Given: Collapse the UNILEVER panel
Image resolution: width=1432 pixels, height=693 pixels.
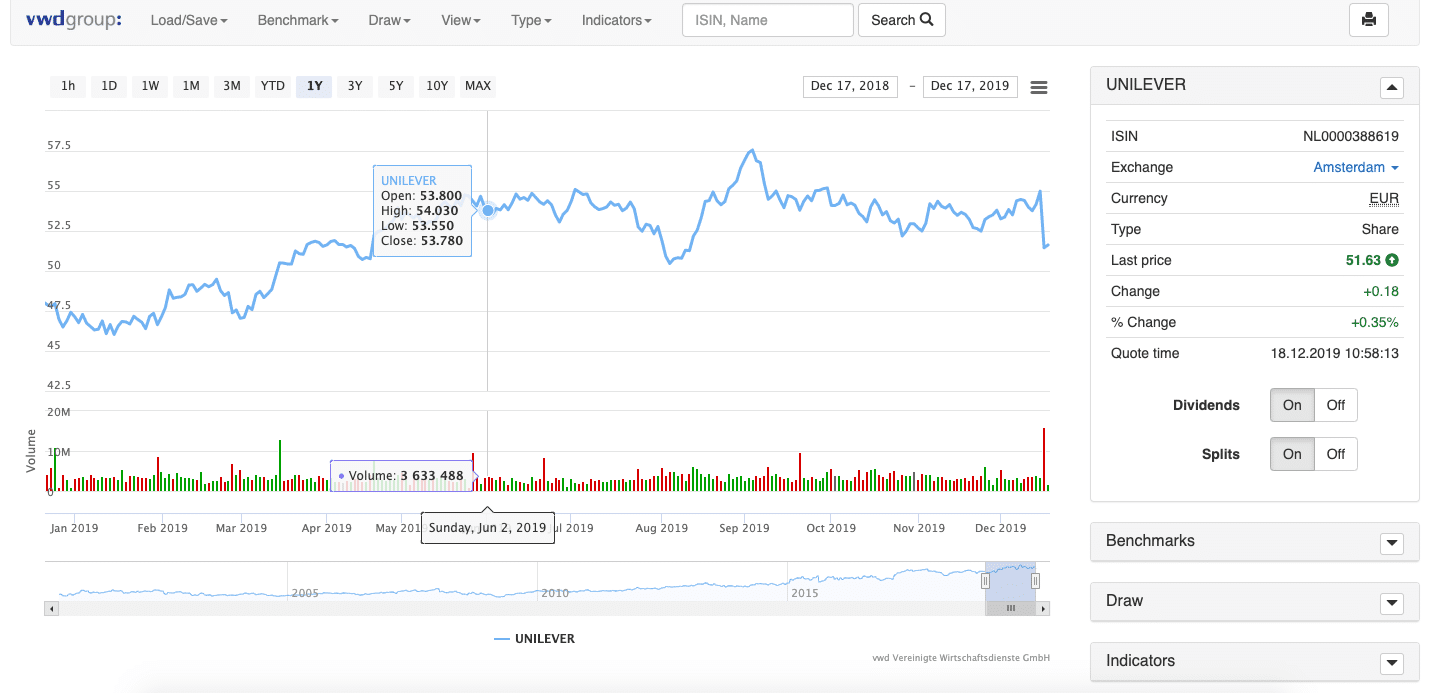Looking at the screenshot, I should 1392,87.
